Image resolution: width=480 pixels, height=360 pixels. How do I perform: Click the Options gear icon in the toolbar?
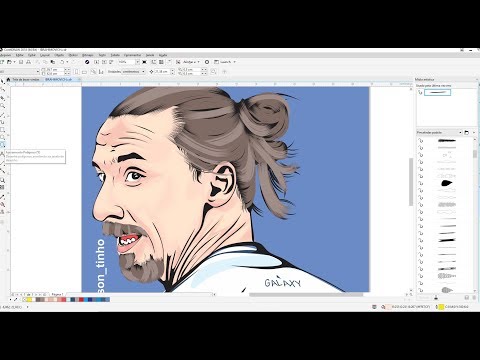[207, 62]
